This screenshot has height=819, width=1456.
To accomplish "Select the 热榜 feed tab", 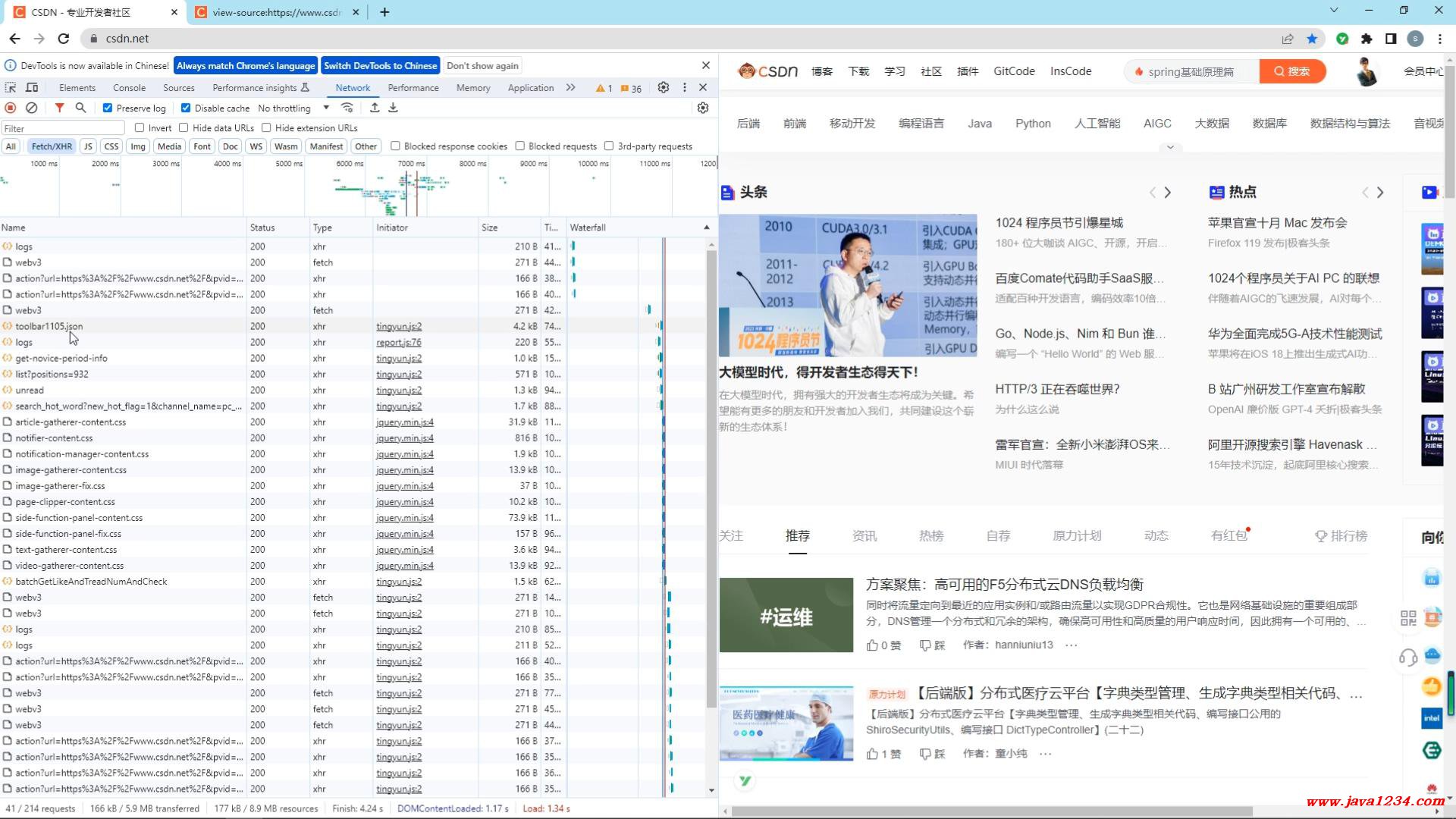I will [x=931, y=536].
